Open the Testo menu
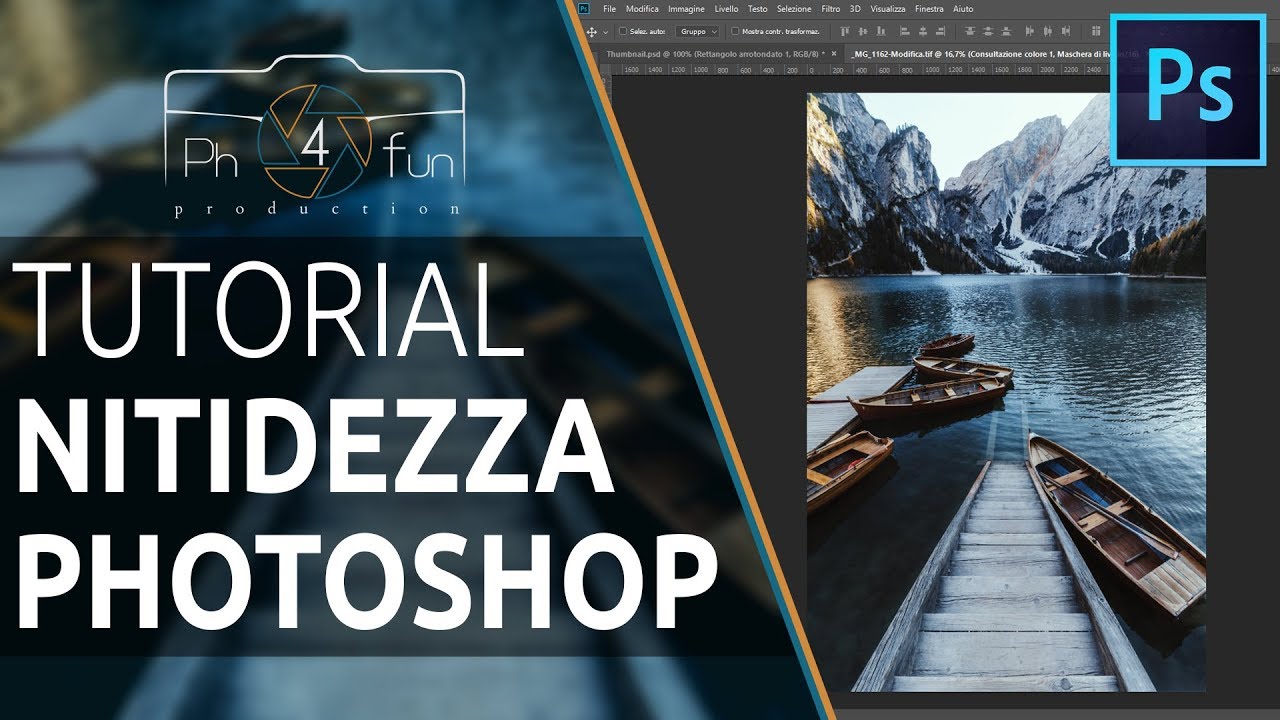This screenshot has width=1280, height=720. [758, 8]
